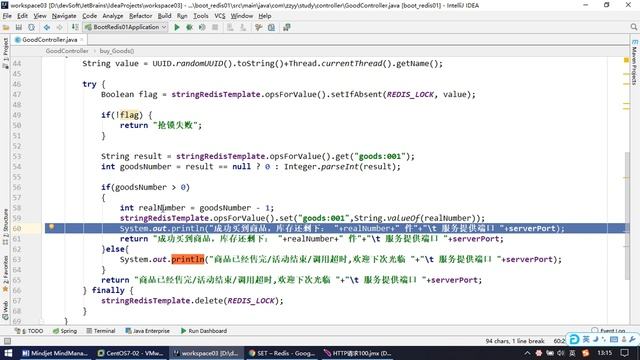Image resolution: width=640 pixels, height=360 pixels.
Task: Switch to SET - Redis Chrome taskbar window
Action: [x=282, y=353]
